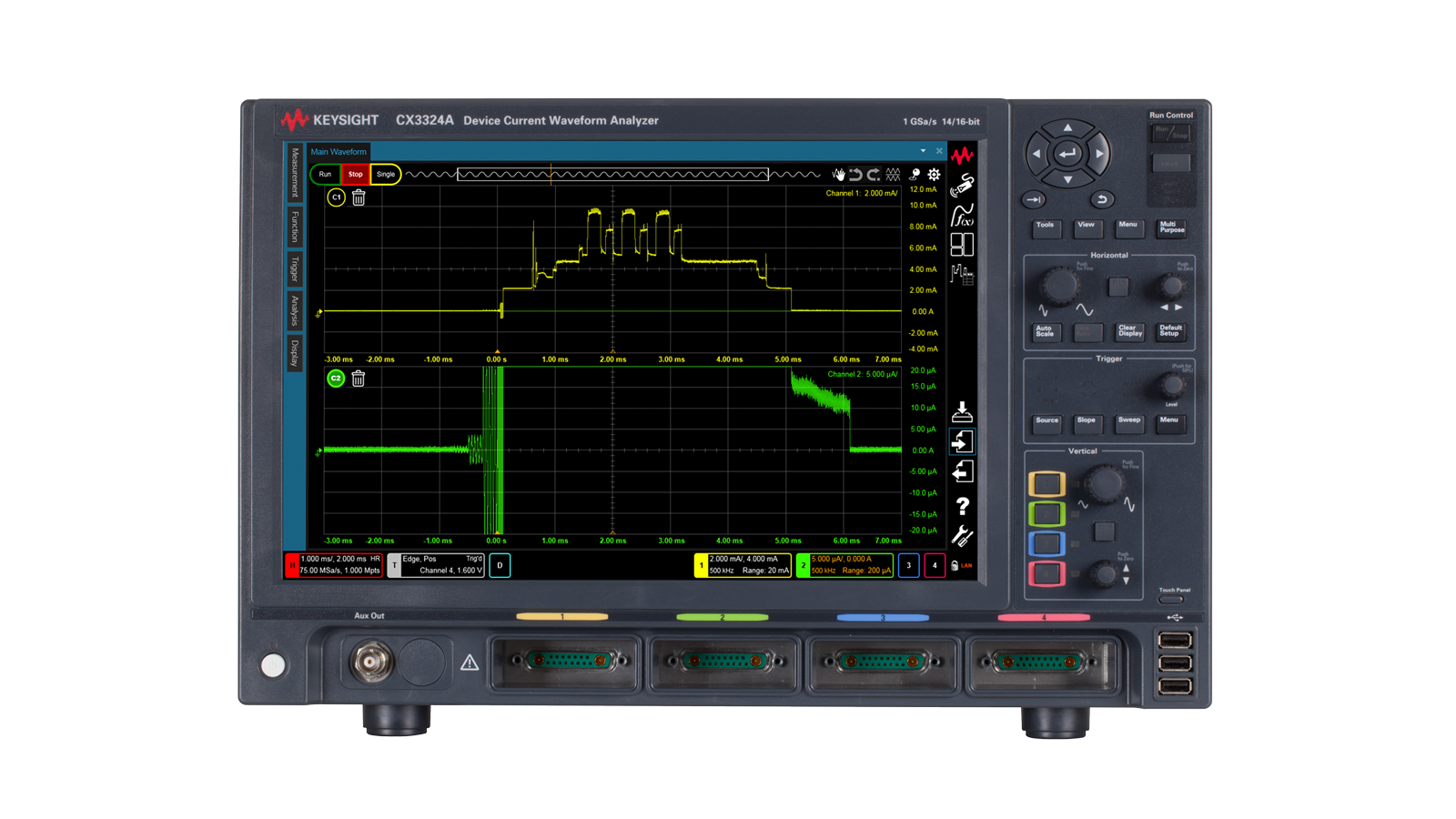
Task: Open the Function side tab
Action: 294,227
